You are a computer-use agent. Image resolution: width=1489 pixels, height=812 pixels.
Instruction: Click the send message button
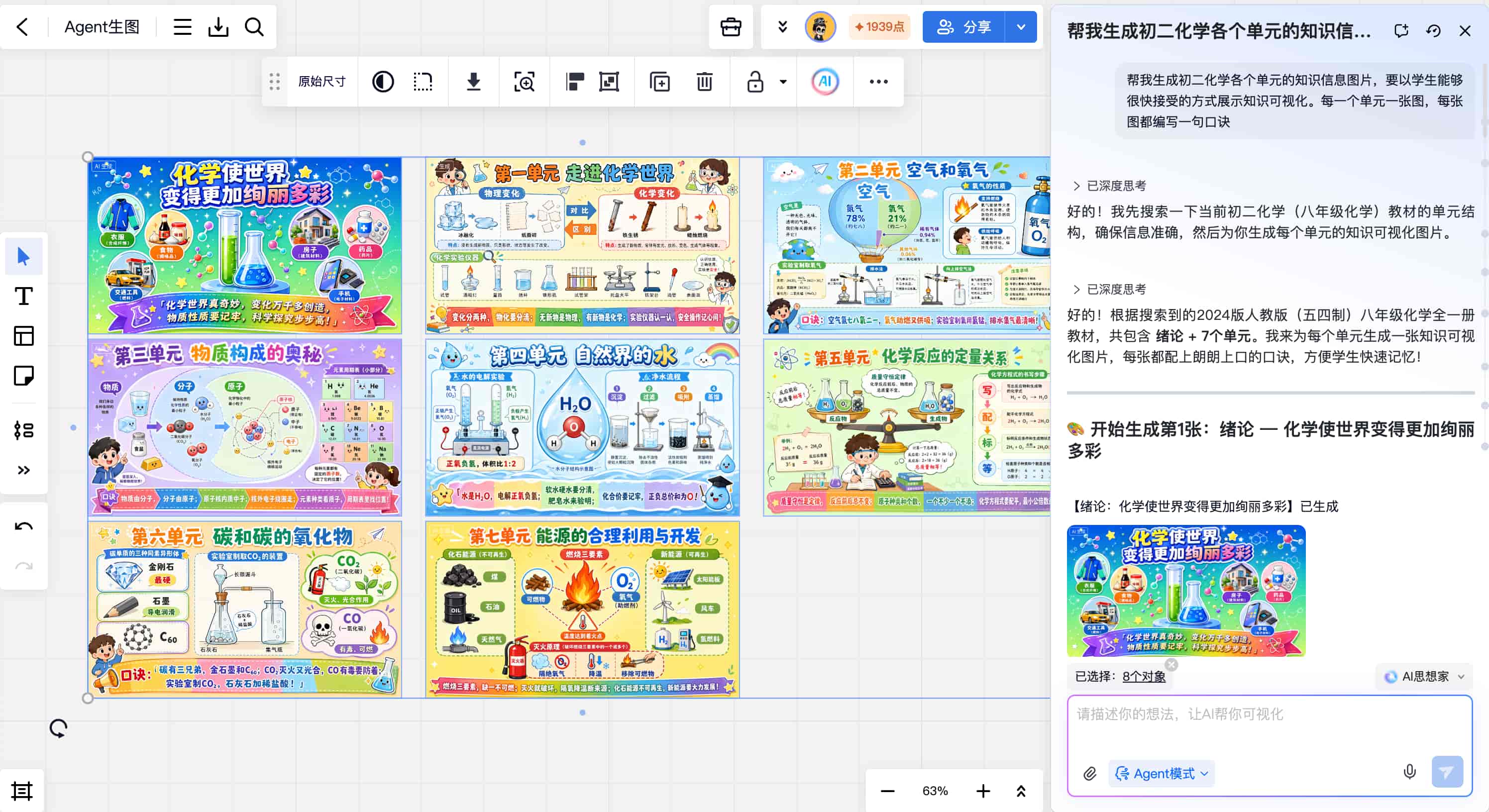pos(1447,772)
